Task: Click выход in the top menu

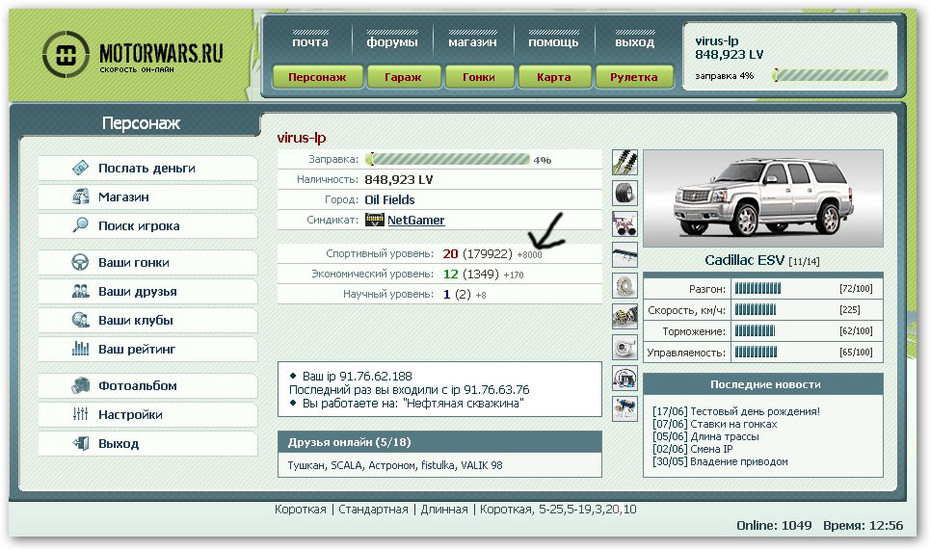Action: (x=635, y=42)
